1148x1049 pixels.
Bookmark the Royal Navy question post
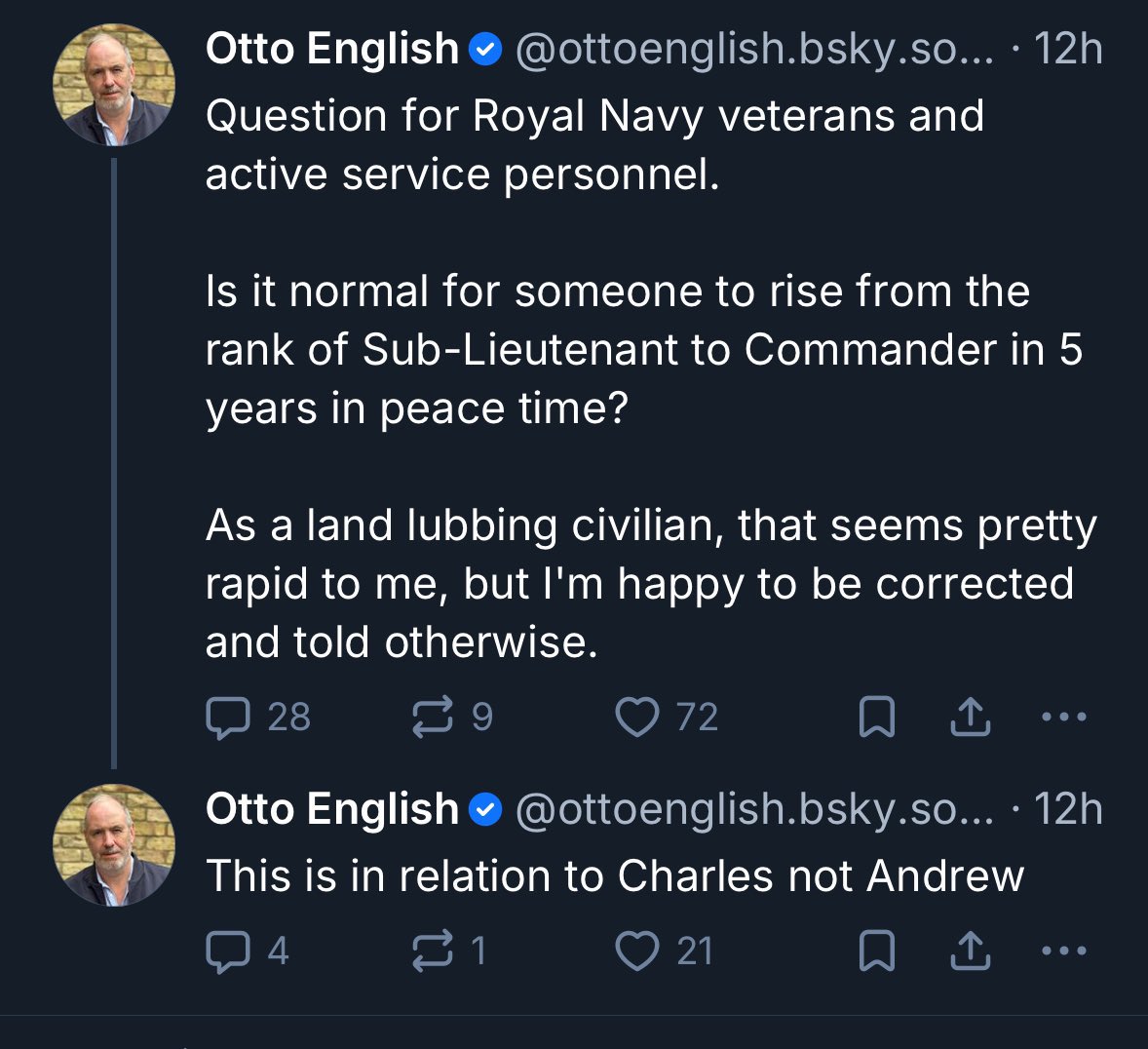click(x=876, y=719)
